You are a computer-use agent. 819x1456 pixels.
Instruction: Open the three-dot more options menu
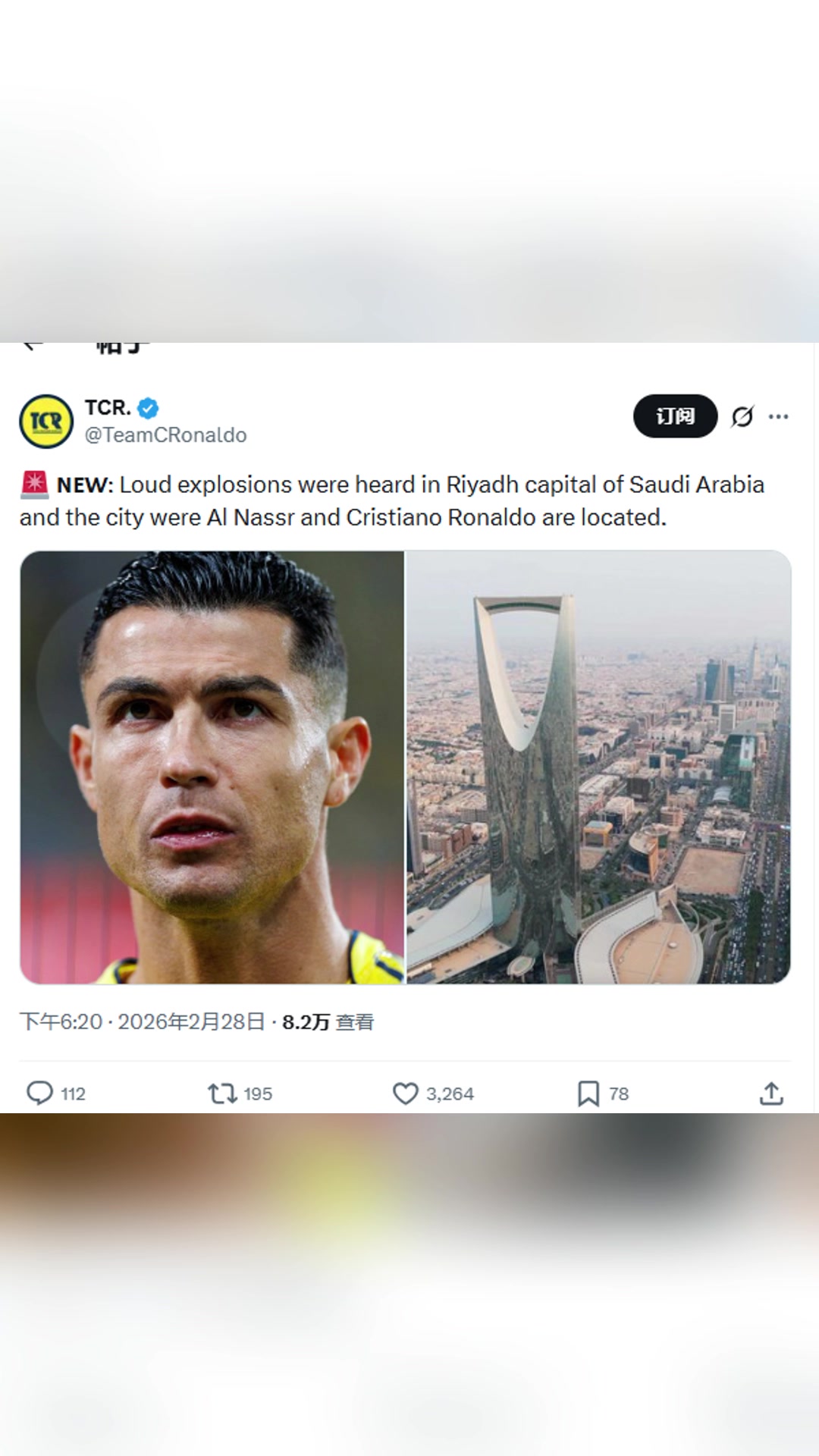pyautogui.click(x=779, y=416)
